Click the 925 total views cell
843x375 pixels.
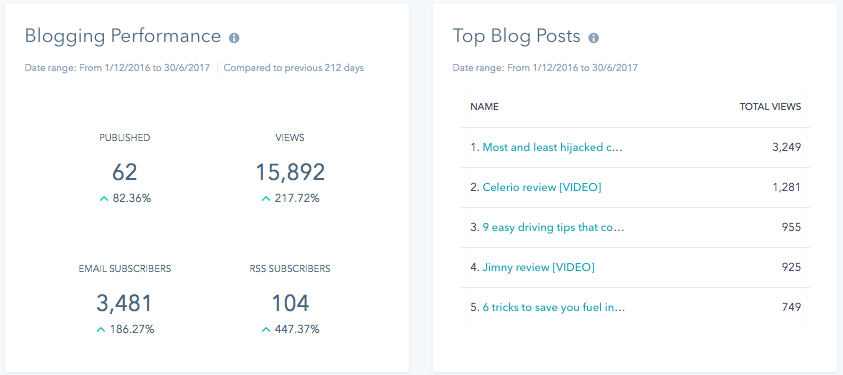[x=791, y=267]
